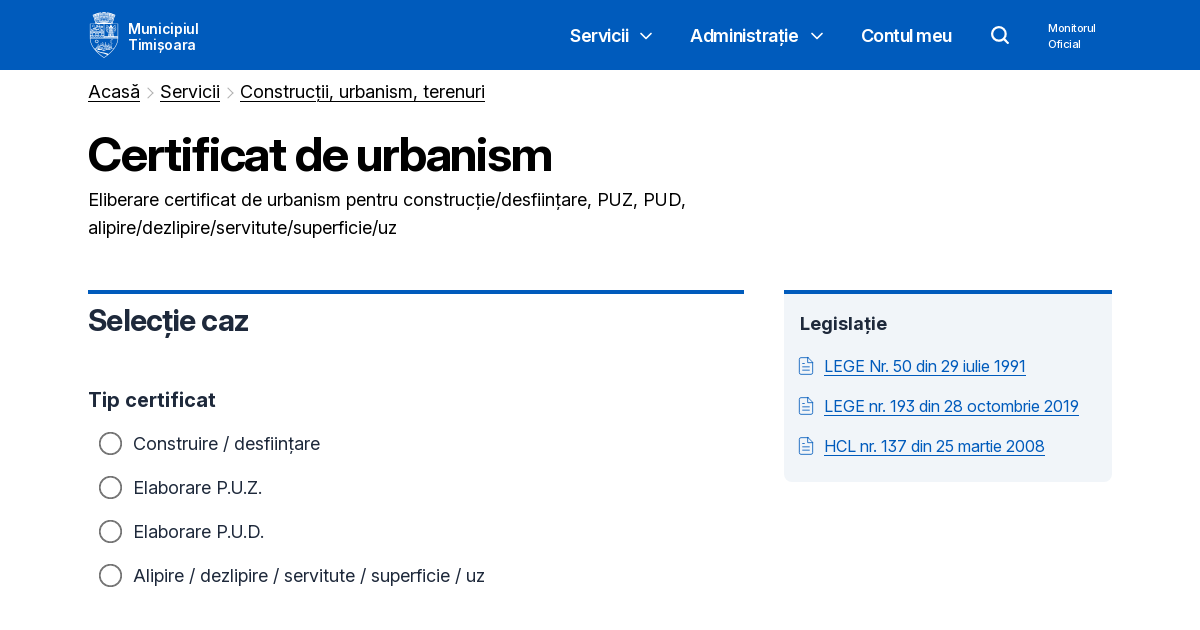Select the Elaborare P.U.D. radio button
The image size is (1200, 630).
point(110,531)
